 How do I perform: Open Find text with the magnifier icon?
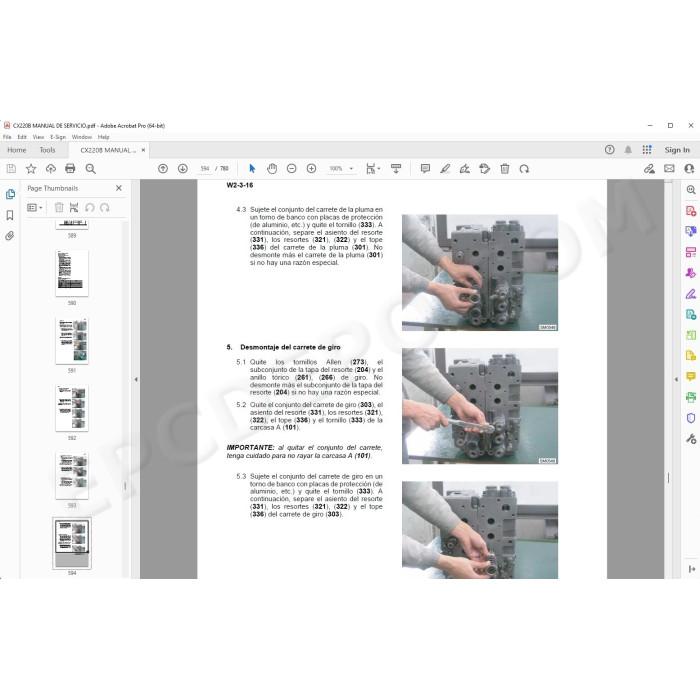91,169
